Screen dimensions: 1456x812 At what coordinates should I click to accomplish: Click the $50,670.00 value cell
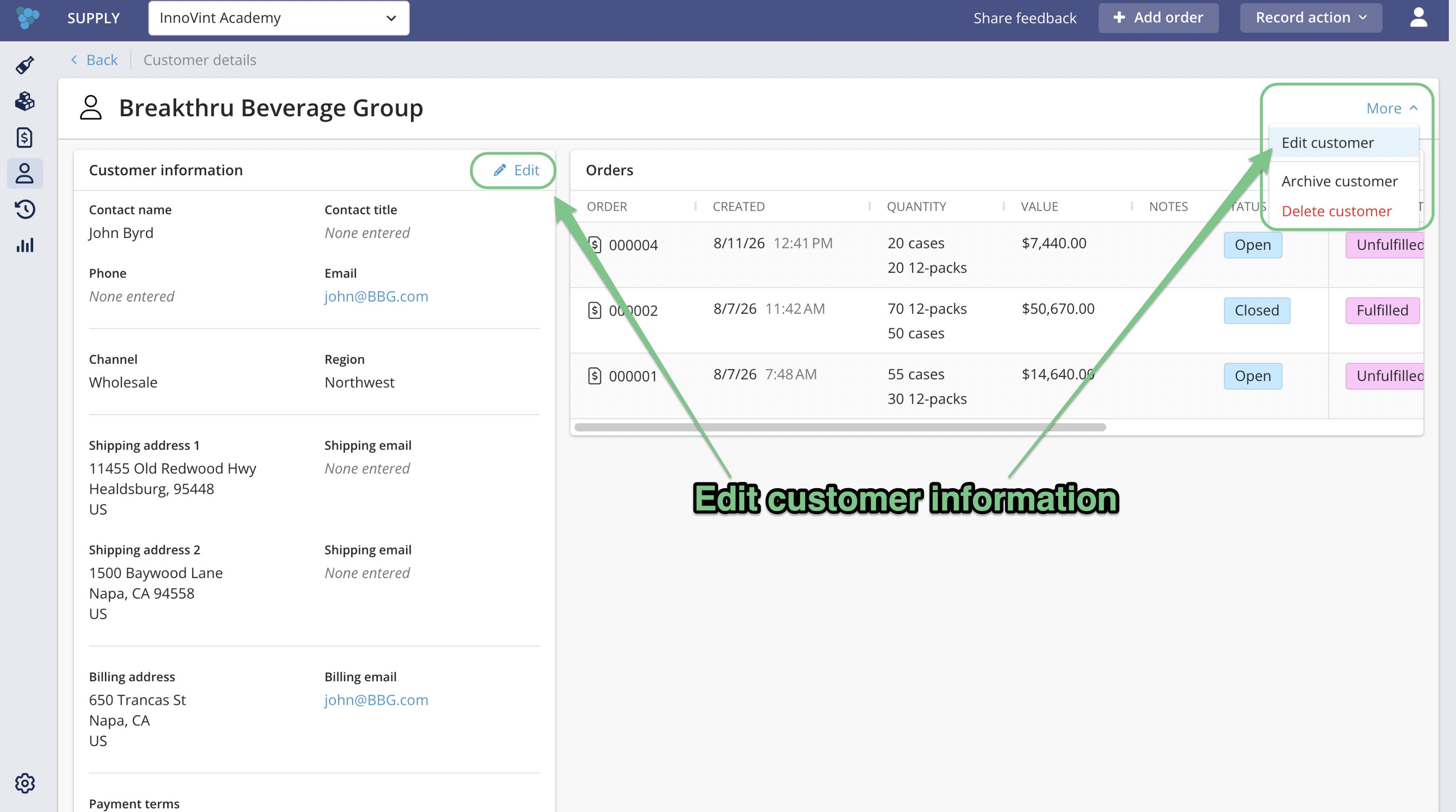(1058, 308)
